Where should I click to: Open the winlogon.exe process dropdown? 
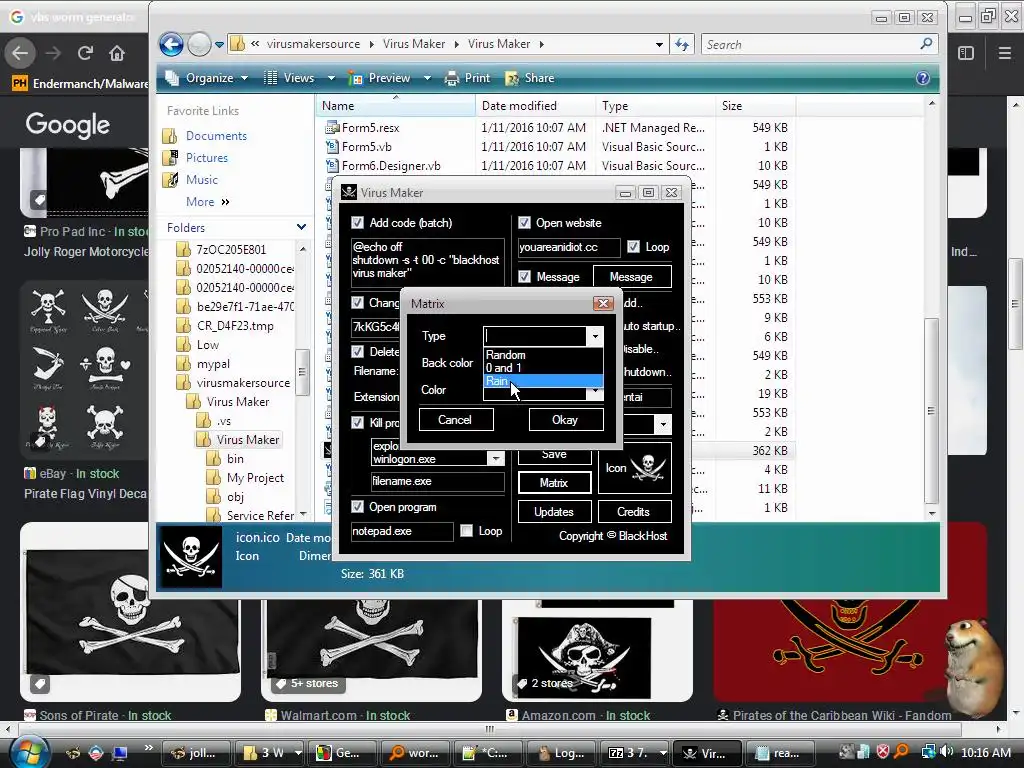coord(496,459)
